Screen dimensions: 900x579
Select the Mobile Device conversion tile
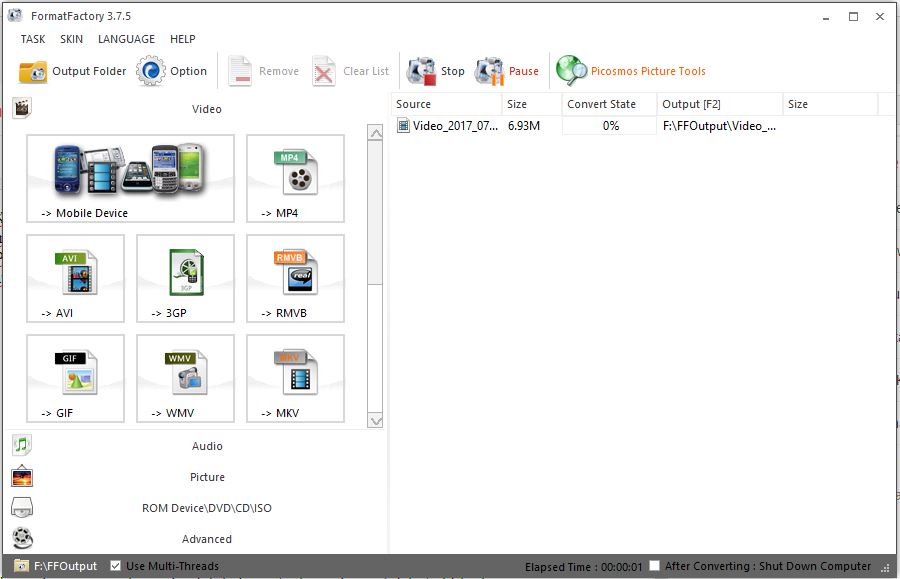click(130, 178)
